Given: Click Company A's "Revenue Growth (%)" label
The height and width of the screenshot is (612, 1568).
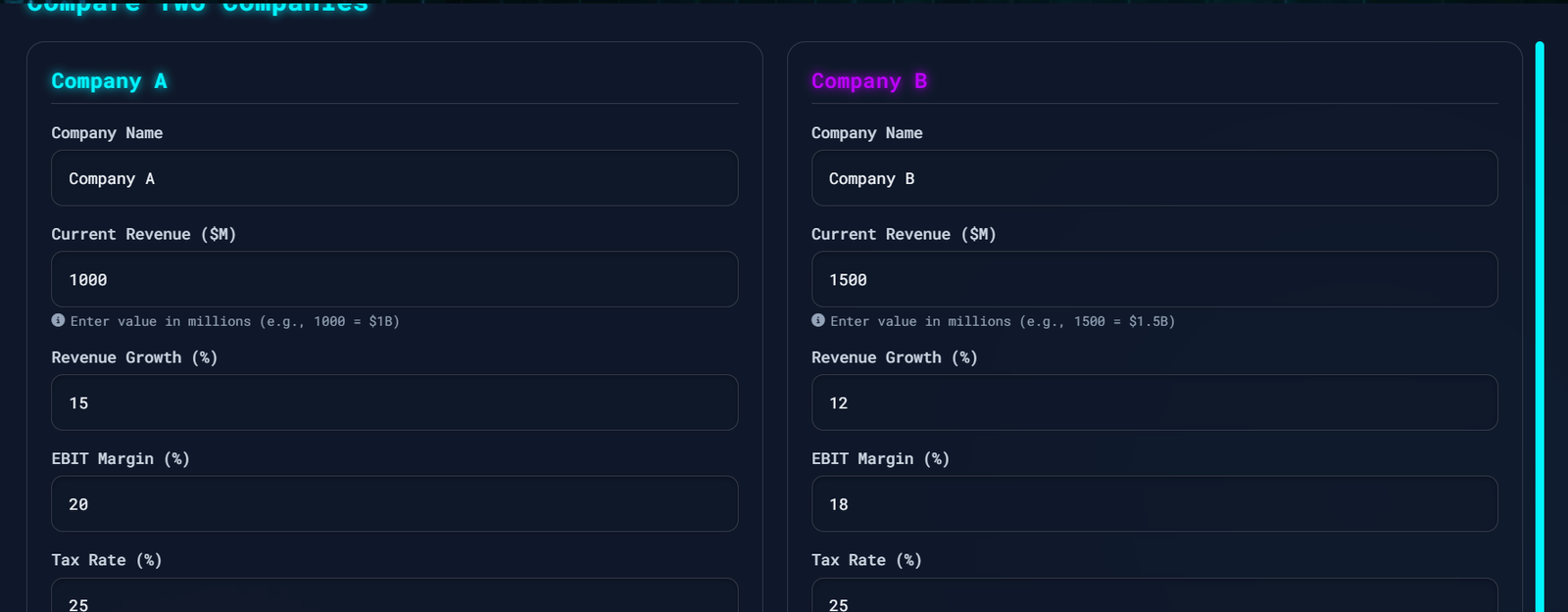Looking at the screenshot, I should tap(134, 357).
